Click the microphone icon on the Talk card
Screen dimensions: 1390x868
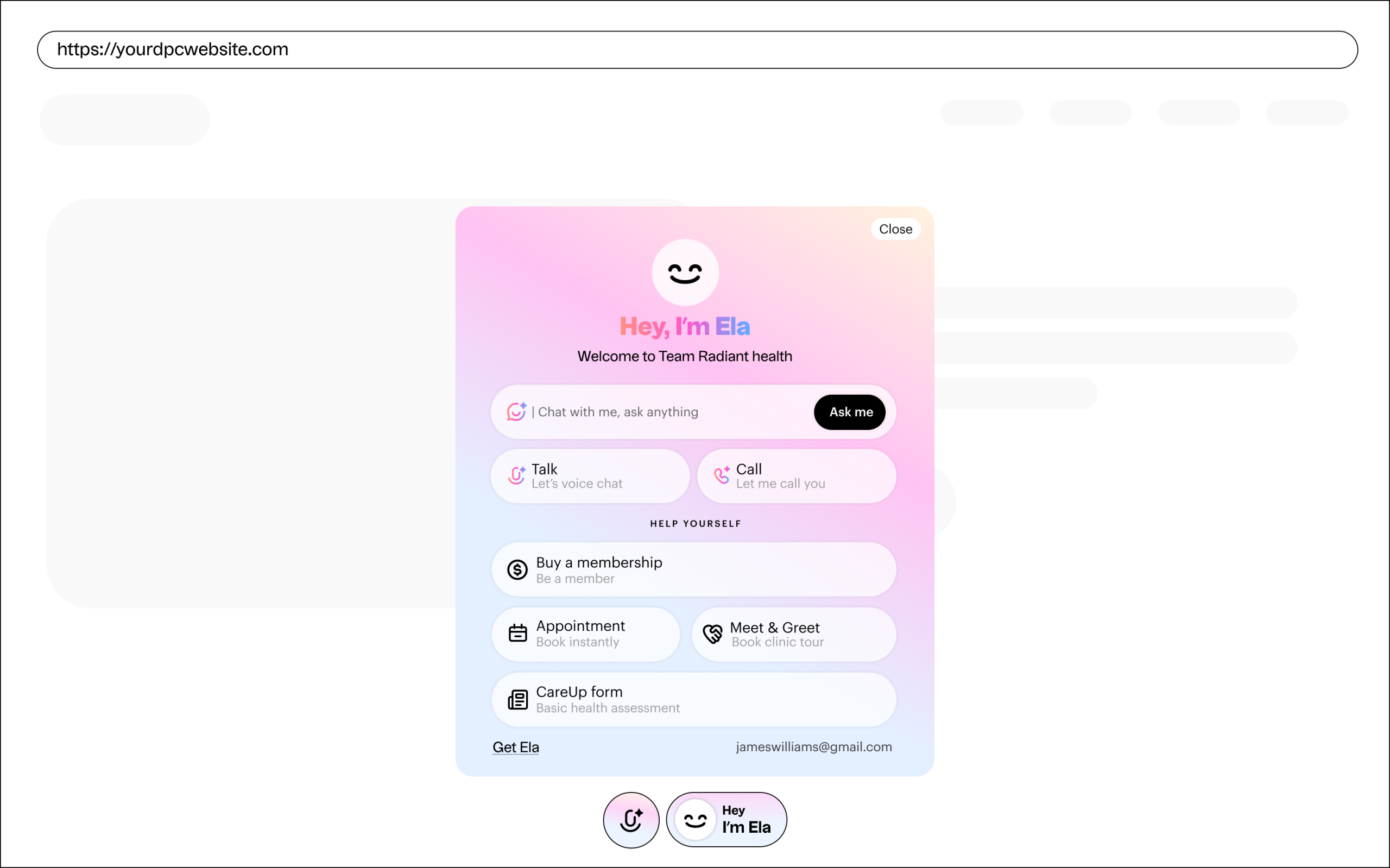(x=516, y=476)
